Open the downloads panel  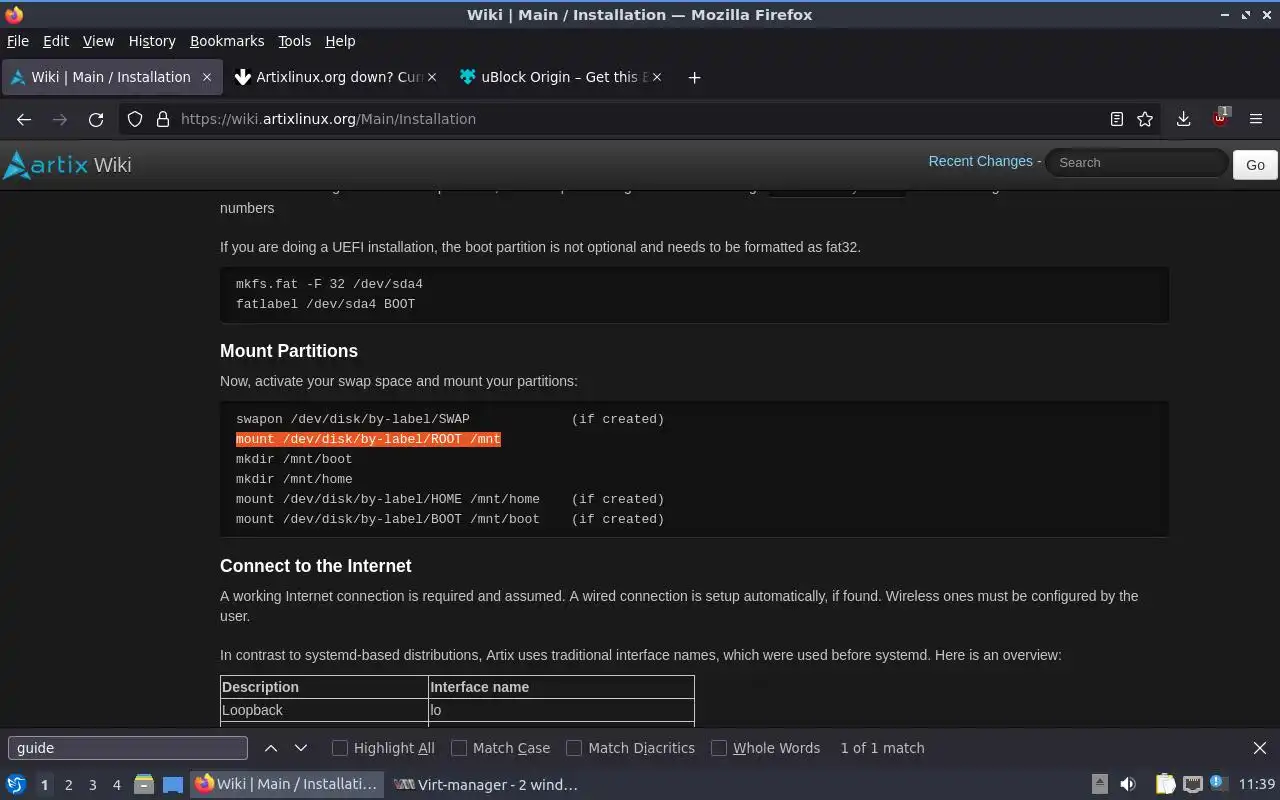(1183, 119)
